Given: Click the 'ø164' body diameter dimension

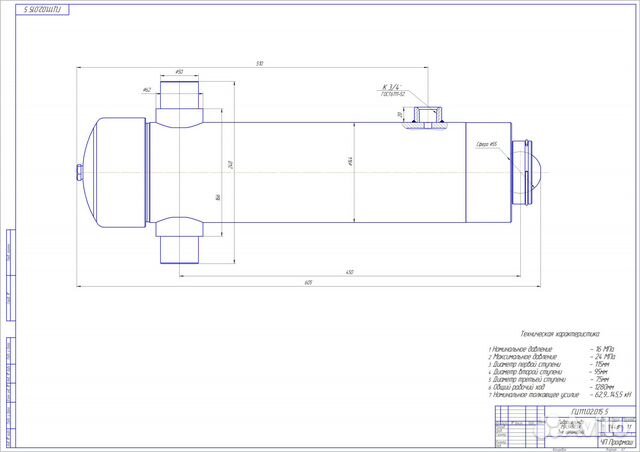Looking at the screenshot, I should 350,161.
